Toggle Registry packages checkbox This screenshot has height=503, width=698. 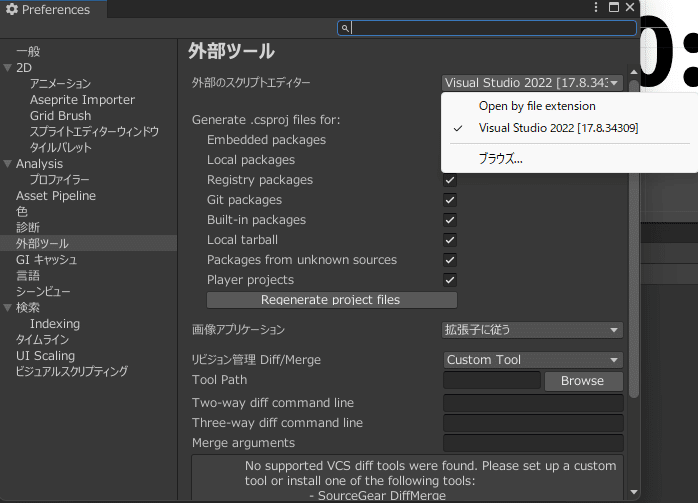450,180
